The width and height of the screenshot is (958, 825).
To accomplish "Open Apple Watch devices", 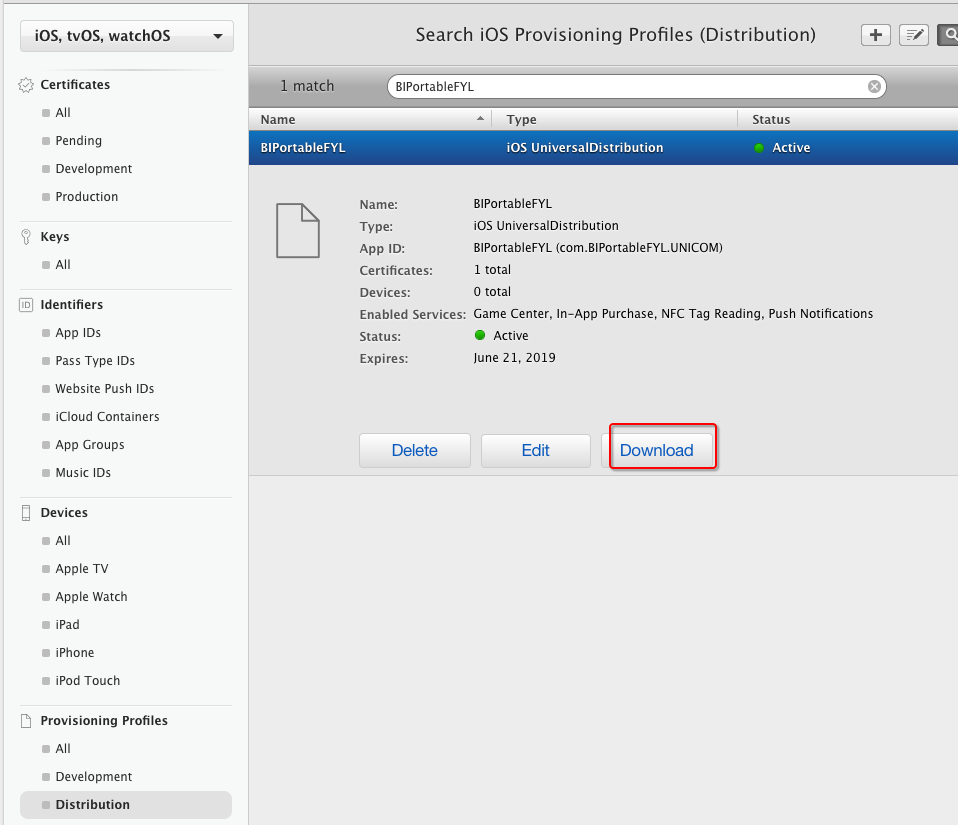I will point(91,597).
